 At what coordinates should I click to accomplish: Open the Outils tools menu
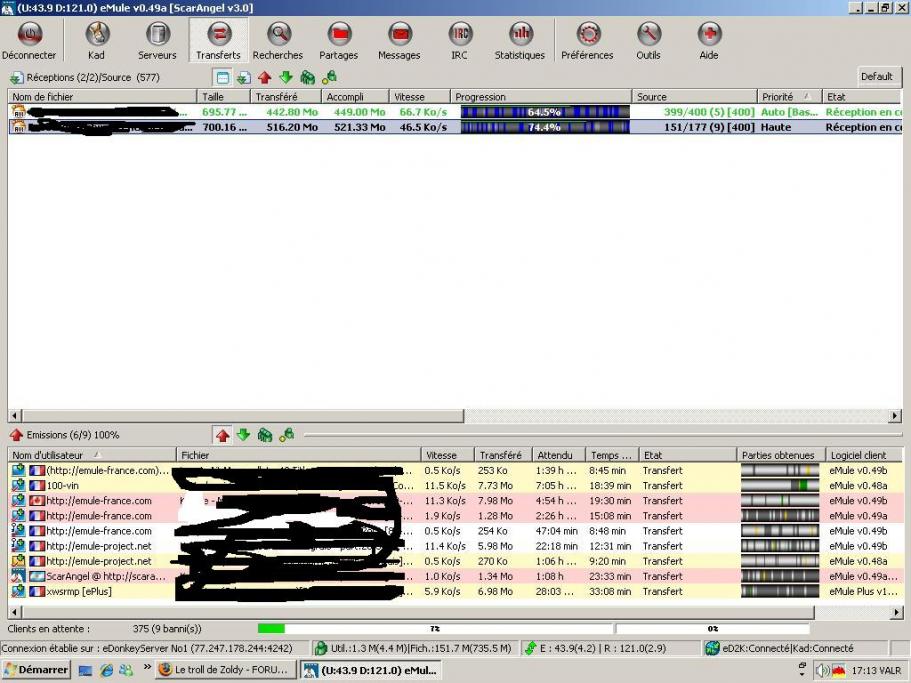[x=648, y=41]
